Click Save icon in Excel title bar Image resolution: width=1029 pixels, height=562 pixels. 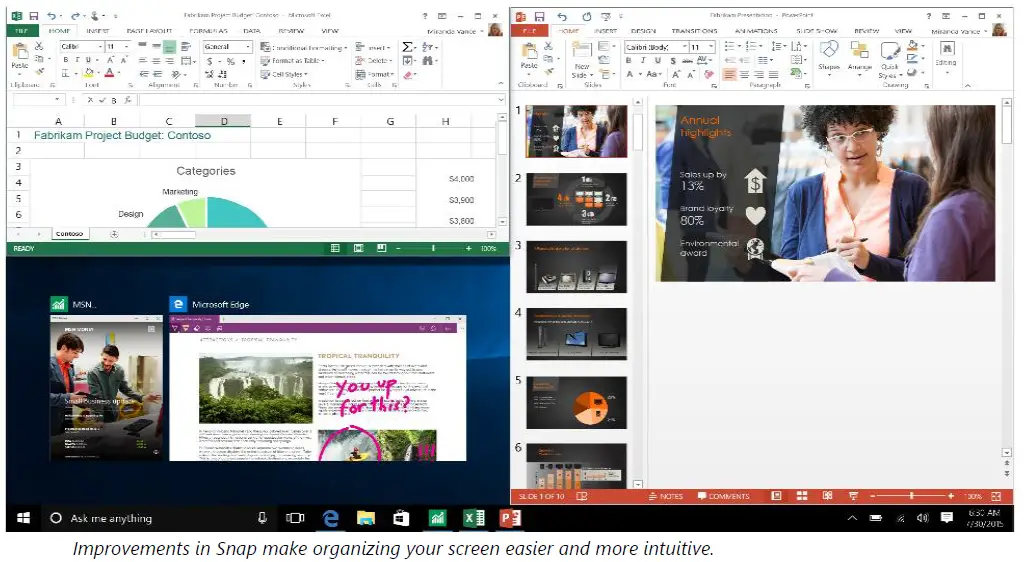[33, 16]
